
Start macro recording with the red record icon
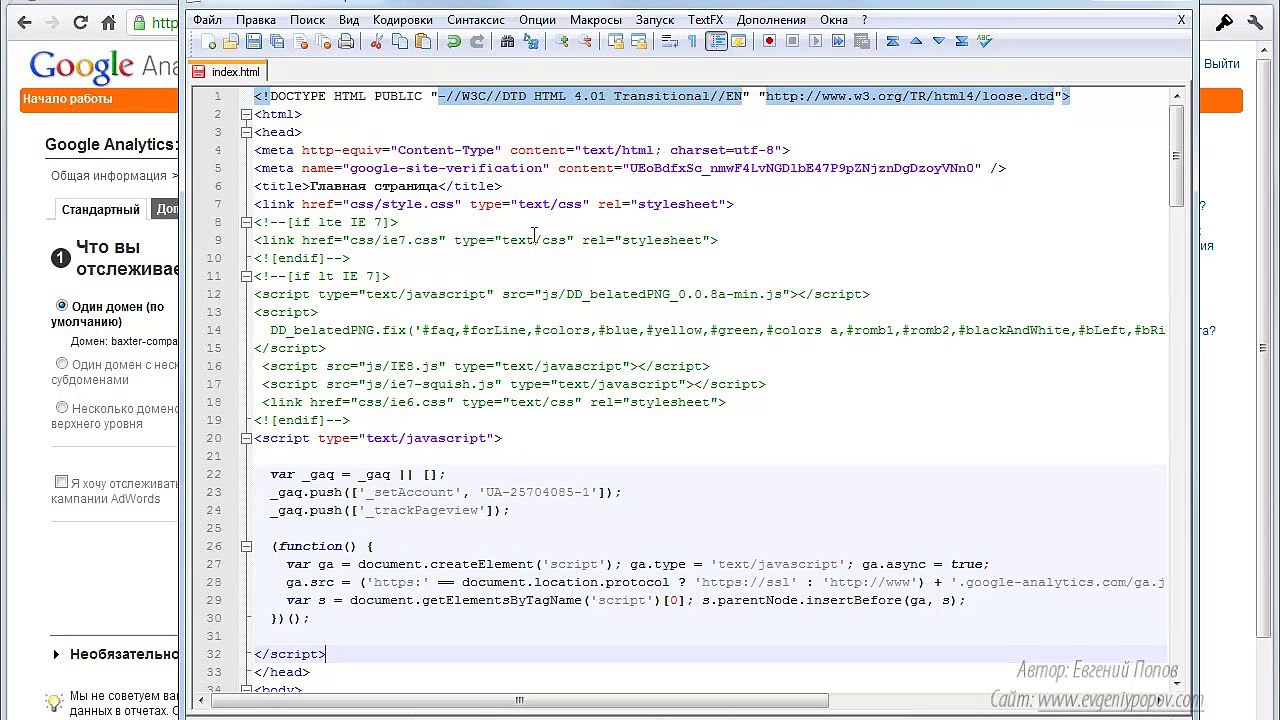click(769, 41)
